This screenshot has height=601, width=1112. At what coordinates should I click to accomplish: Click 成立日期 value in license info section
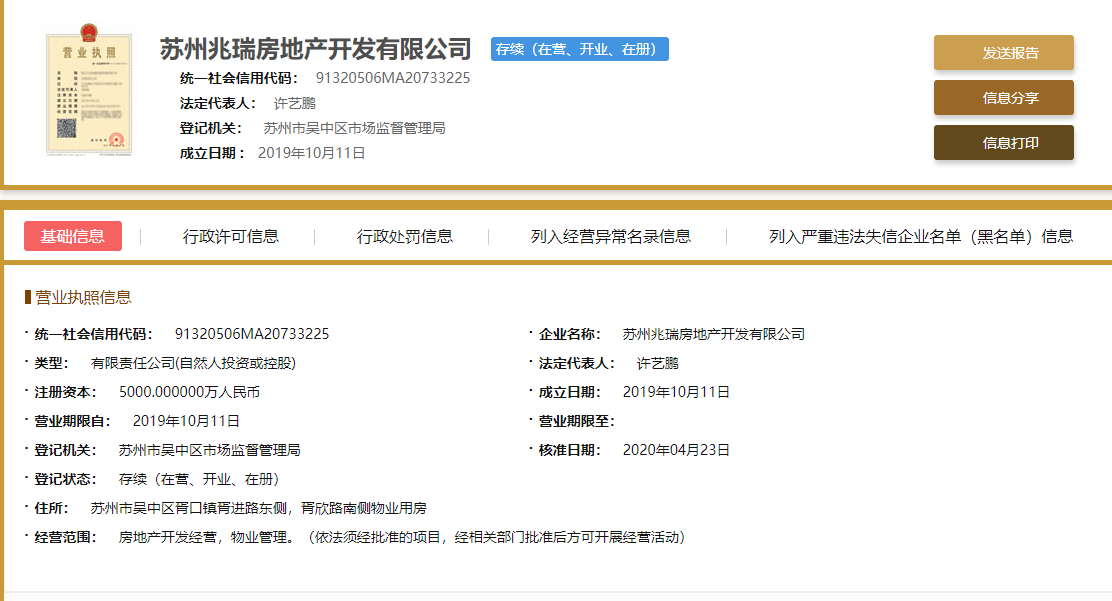click(x=676, y=392)
